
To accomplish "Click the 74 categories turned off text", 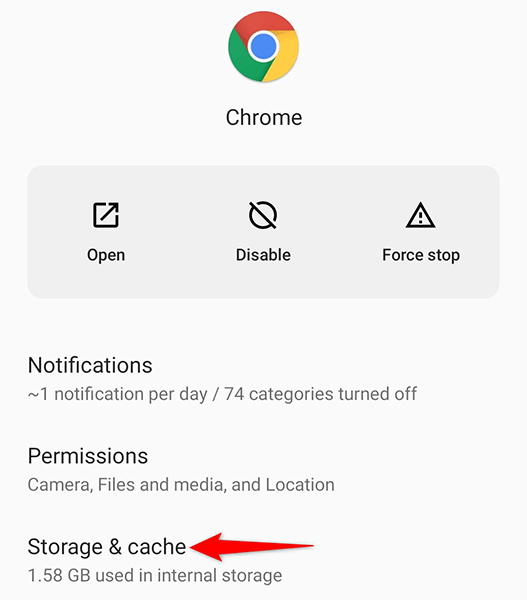I will [320, 394].
